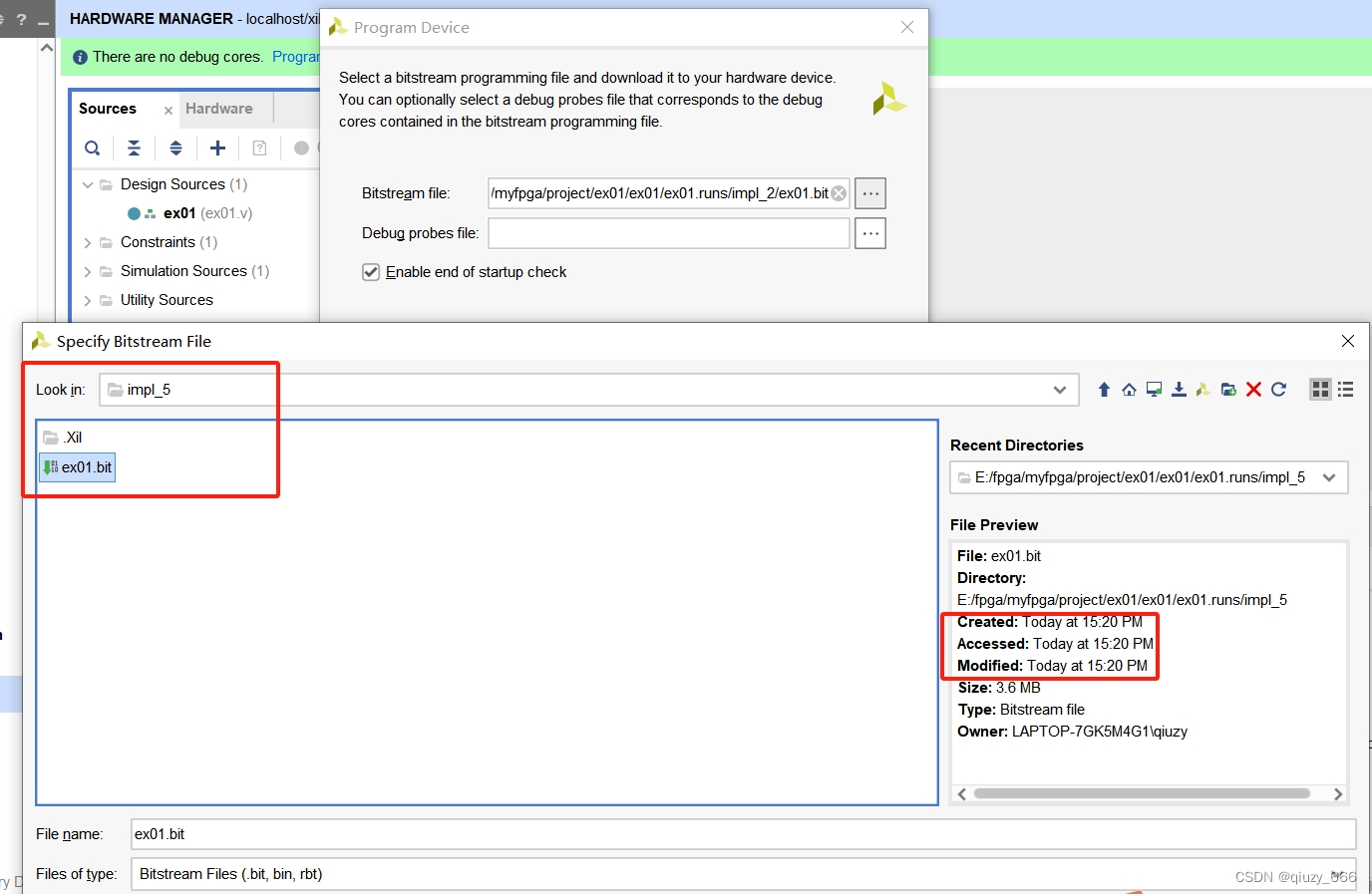Open the Look in folder dropdown

point(1059,390)
